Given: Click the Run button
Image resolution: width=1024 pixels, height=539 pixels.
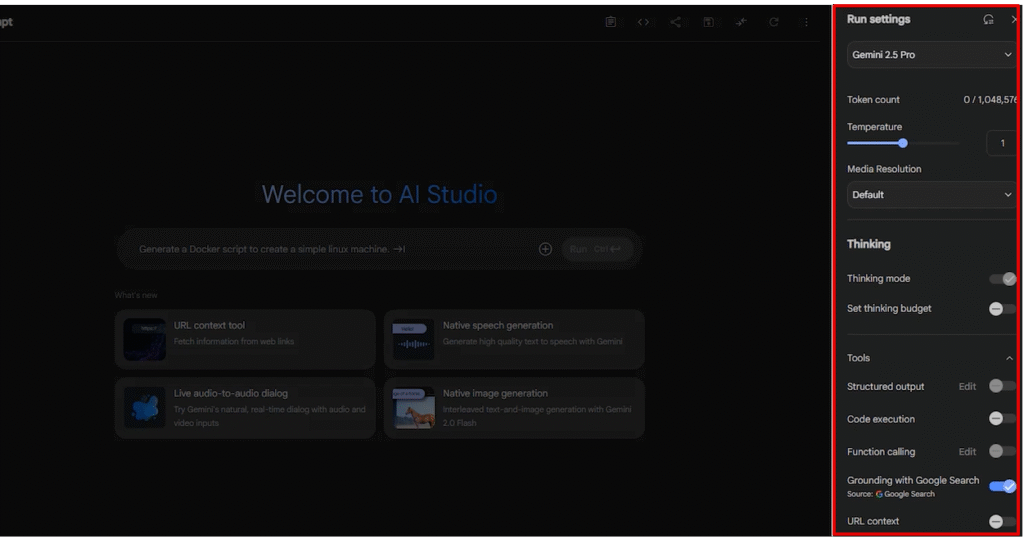Looking at the screenshot, I should pos(596,249).
